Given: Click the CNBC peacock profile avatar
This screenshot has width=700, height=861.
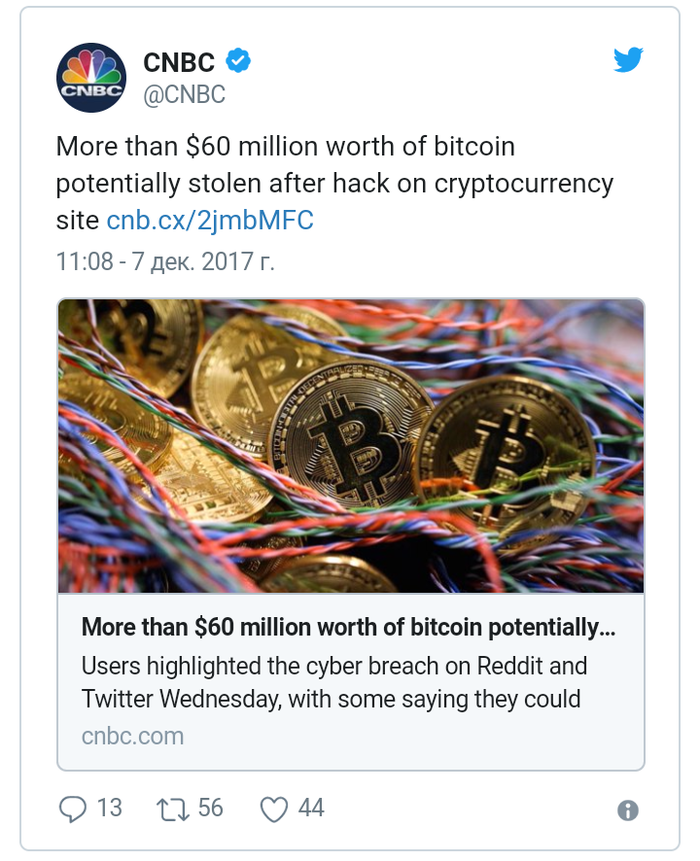Looking at the screenshot, I should tap(91, 77).
